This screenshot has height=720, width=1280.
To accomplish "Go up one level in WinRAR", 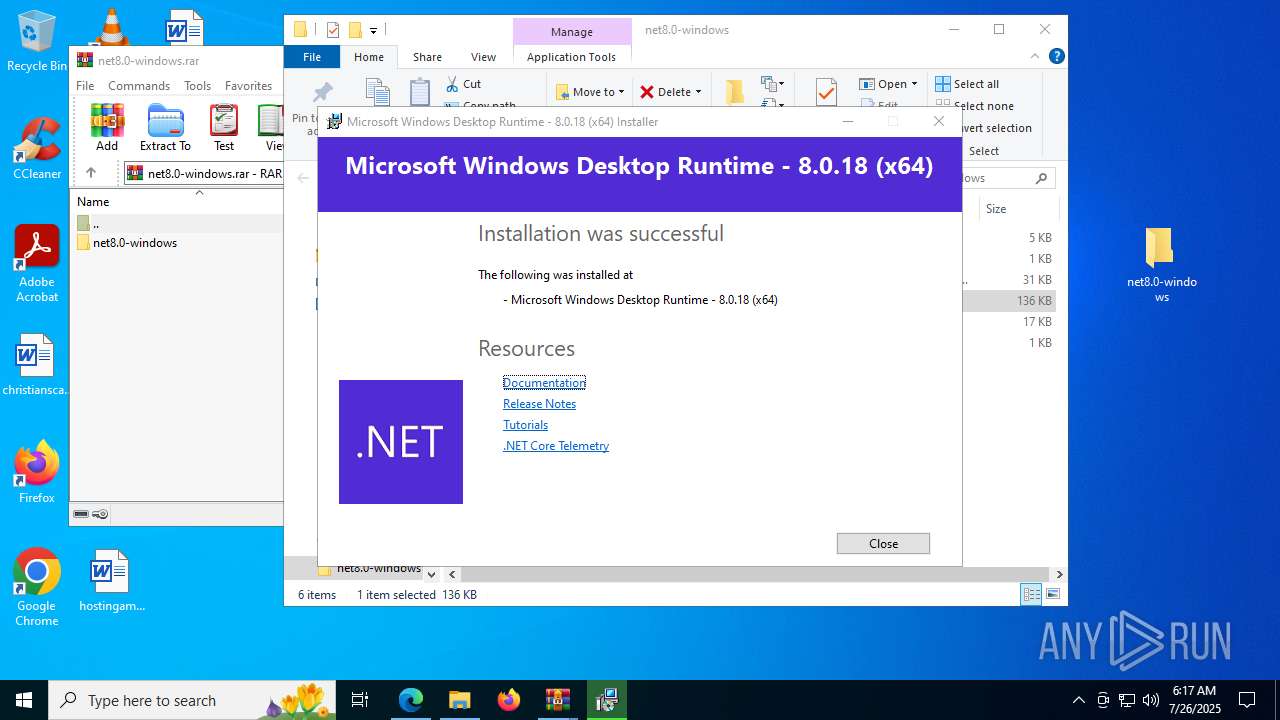I will (91, 173).
